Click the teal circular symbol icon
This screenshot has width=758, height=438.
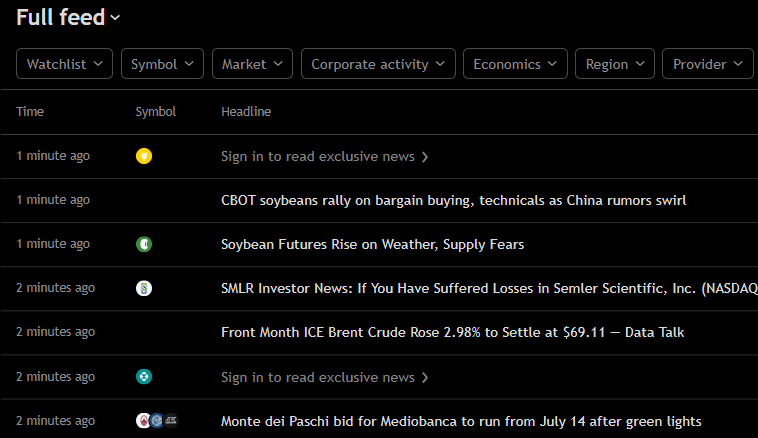pos(144,376)
